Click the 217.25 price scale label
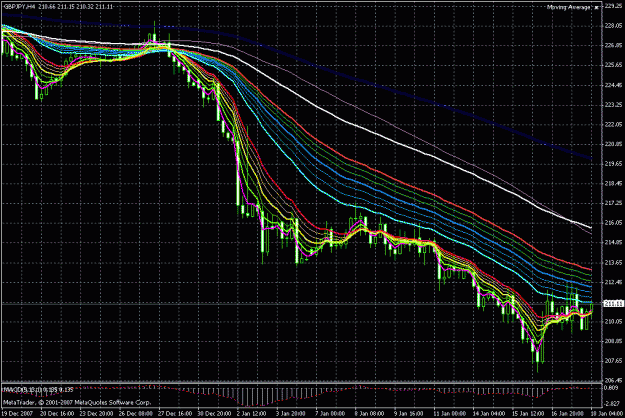The width and height of the screenshot is (625, 418). click(614, 203)
